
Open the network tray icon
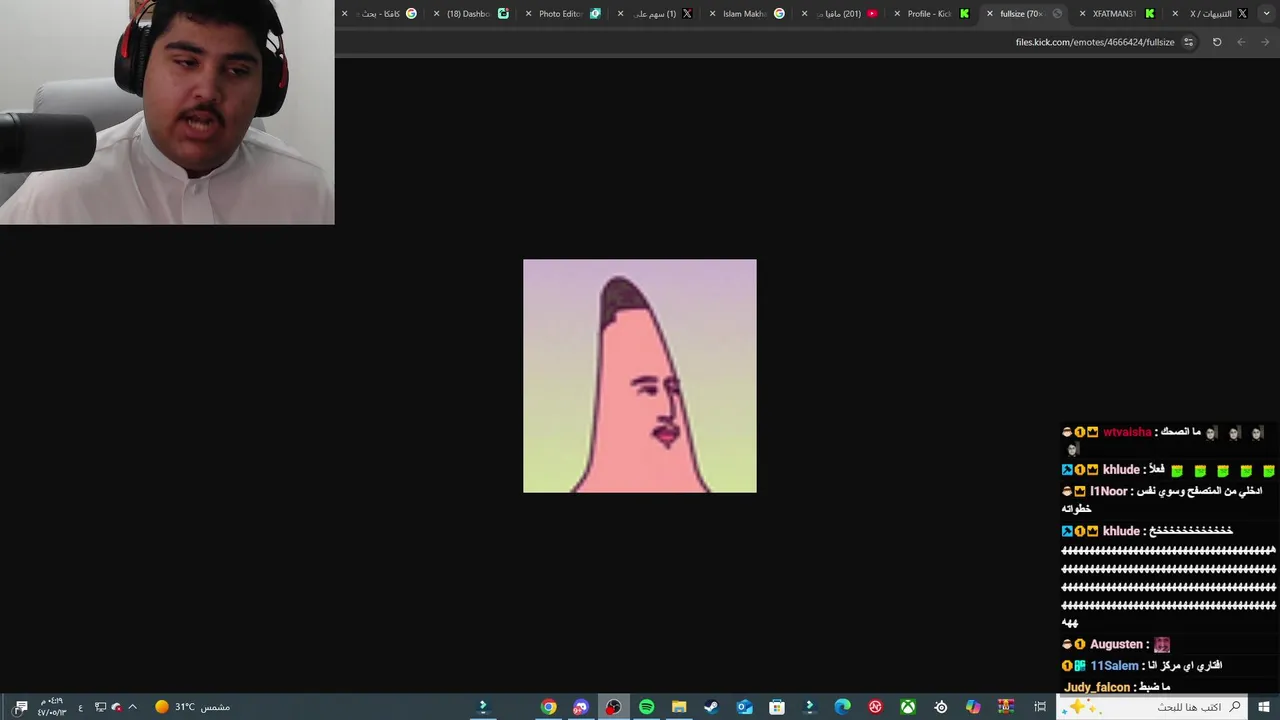[x=100, y=707]
